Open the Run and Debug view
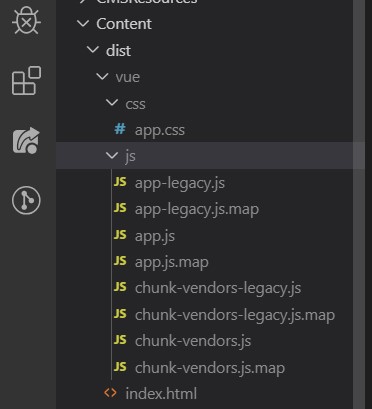372x409 pixels. (x=26, y=20)
